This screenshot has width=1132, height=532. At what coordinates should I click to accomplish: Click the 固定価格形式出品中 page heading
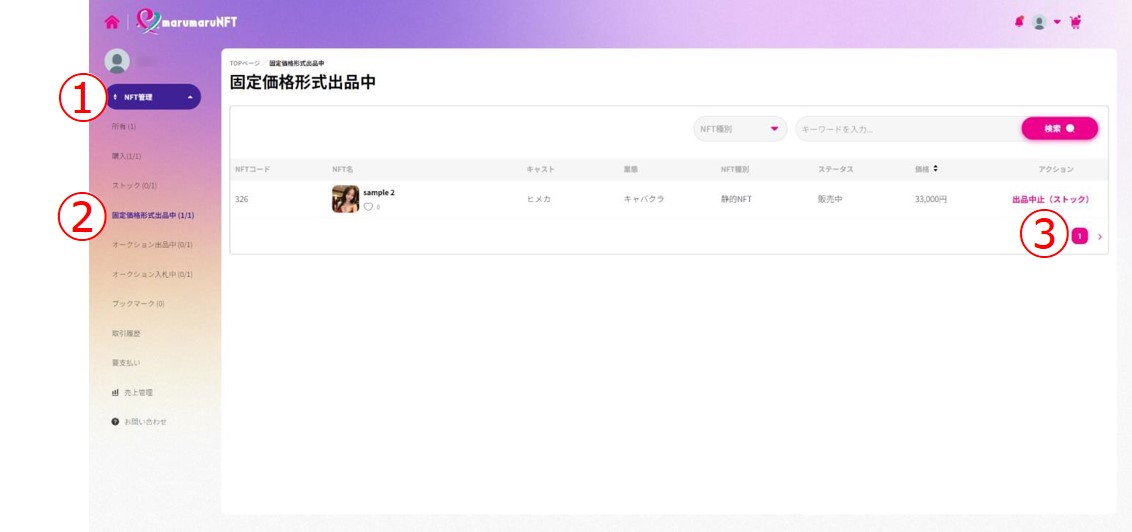pos(302,82)
